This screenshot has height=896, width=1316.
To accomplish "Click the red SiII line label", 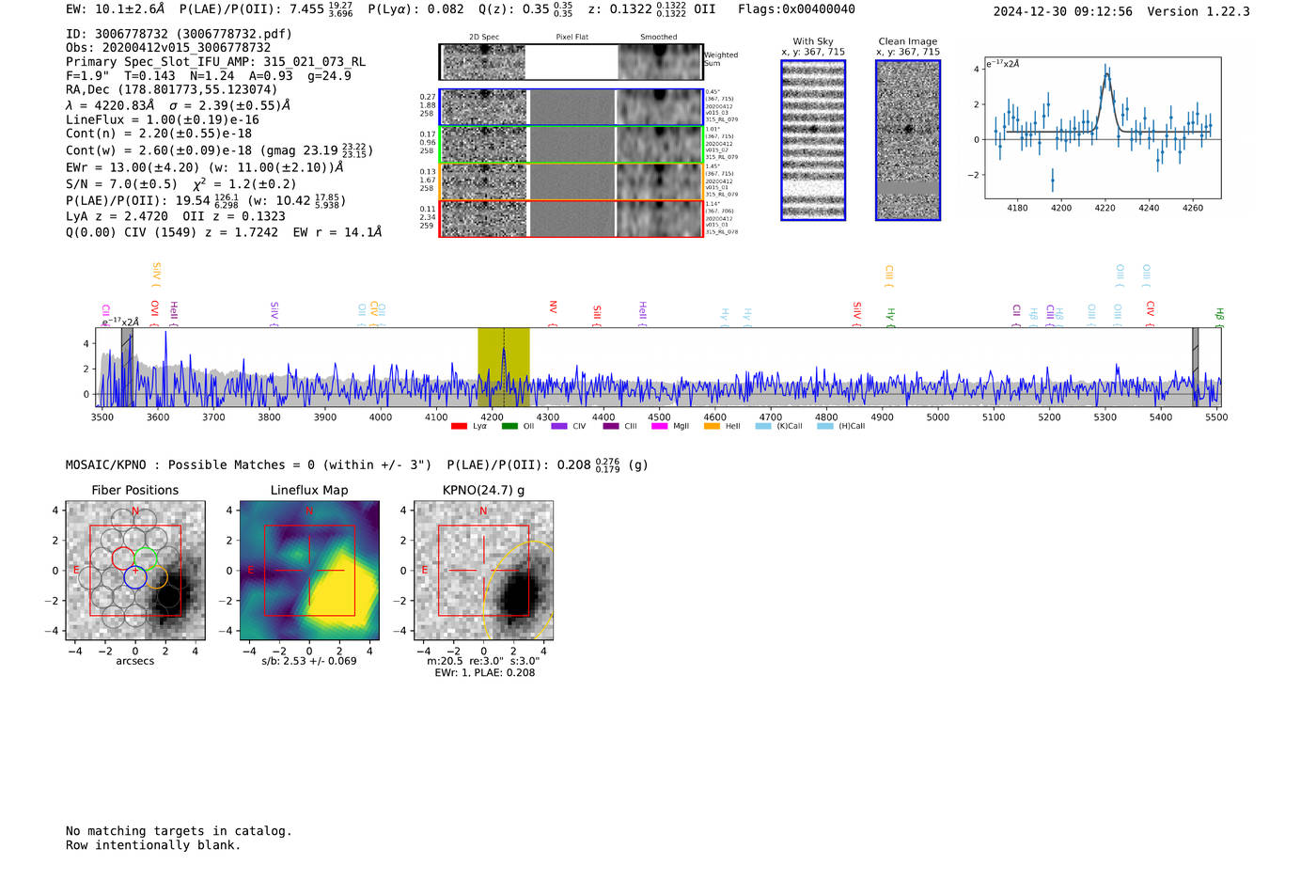I will click(x=597, y=314).
